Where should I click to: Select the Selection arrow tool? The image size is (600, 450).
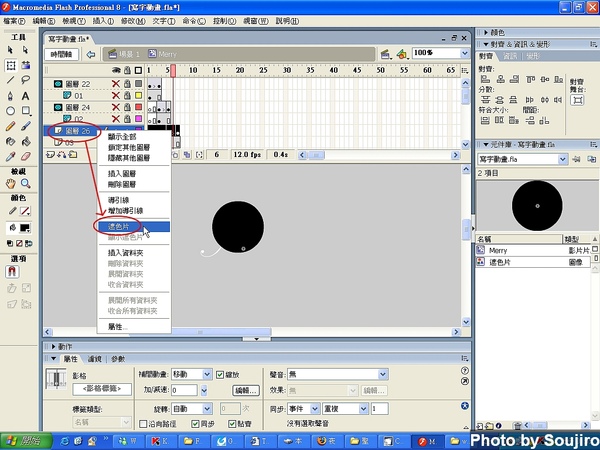click(x=10, y=50)
